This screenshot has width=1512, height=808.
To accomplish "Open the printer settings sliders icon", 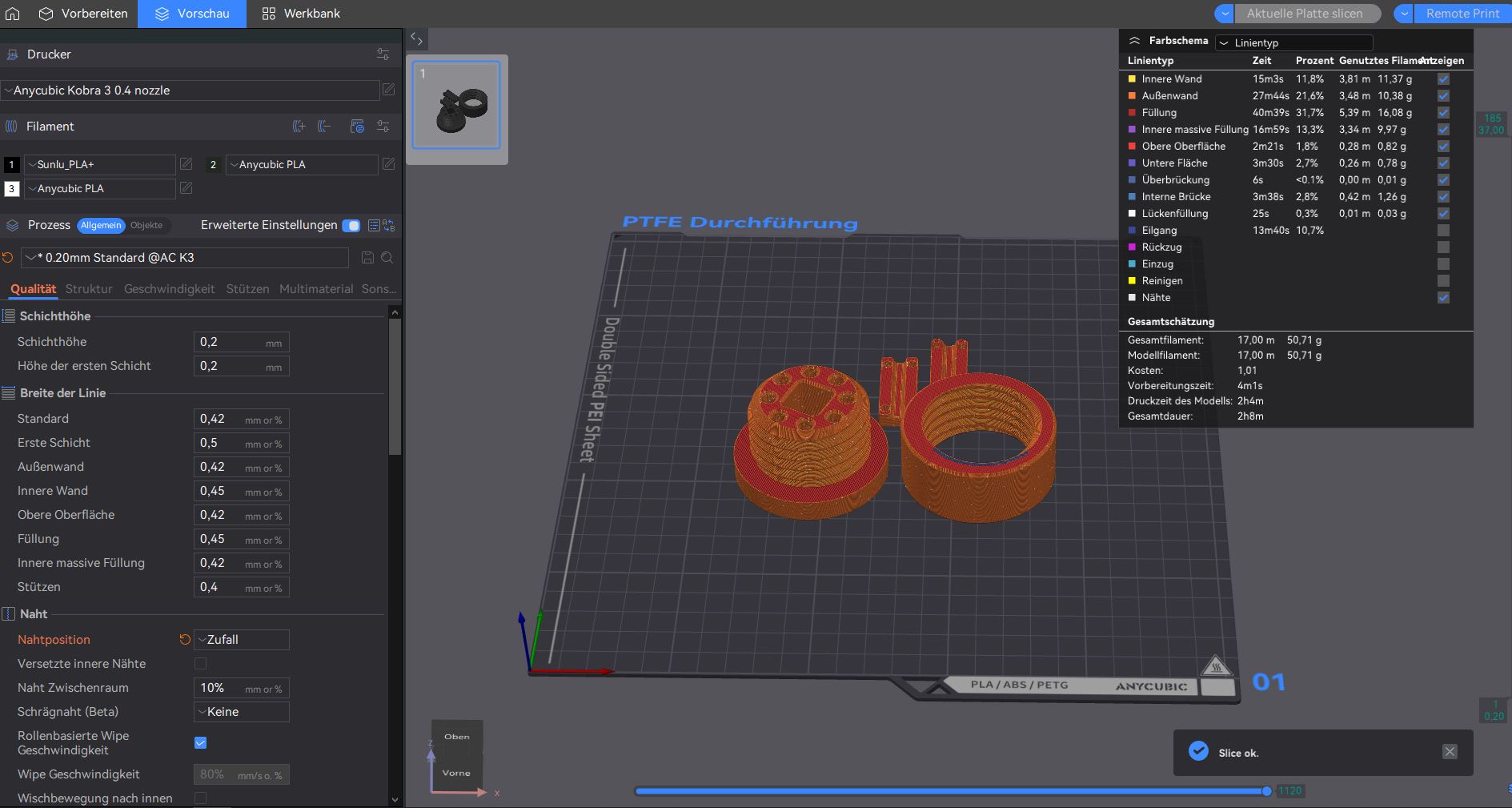I will 383,54.
